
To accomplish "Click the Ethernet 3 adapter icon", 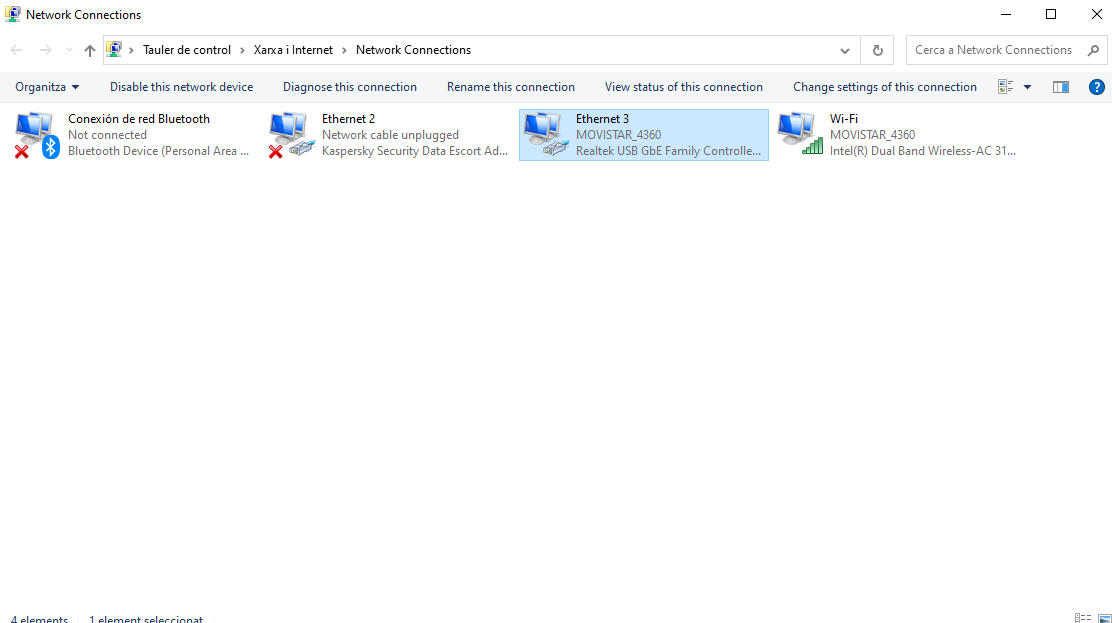I will tap(545, 135).
